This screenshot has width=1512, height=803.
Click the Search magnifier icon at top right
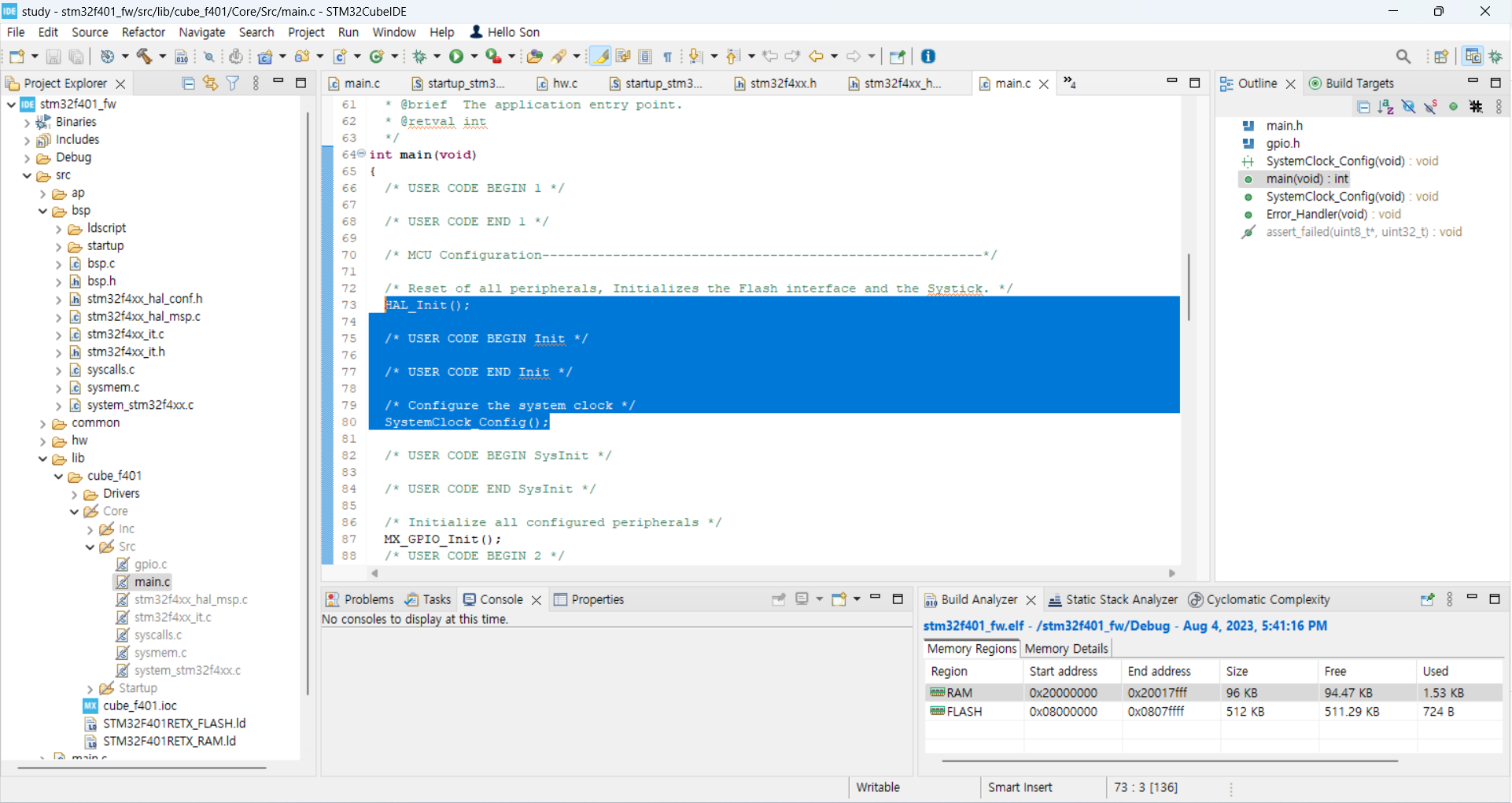(x=1403, y=57)
